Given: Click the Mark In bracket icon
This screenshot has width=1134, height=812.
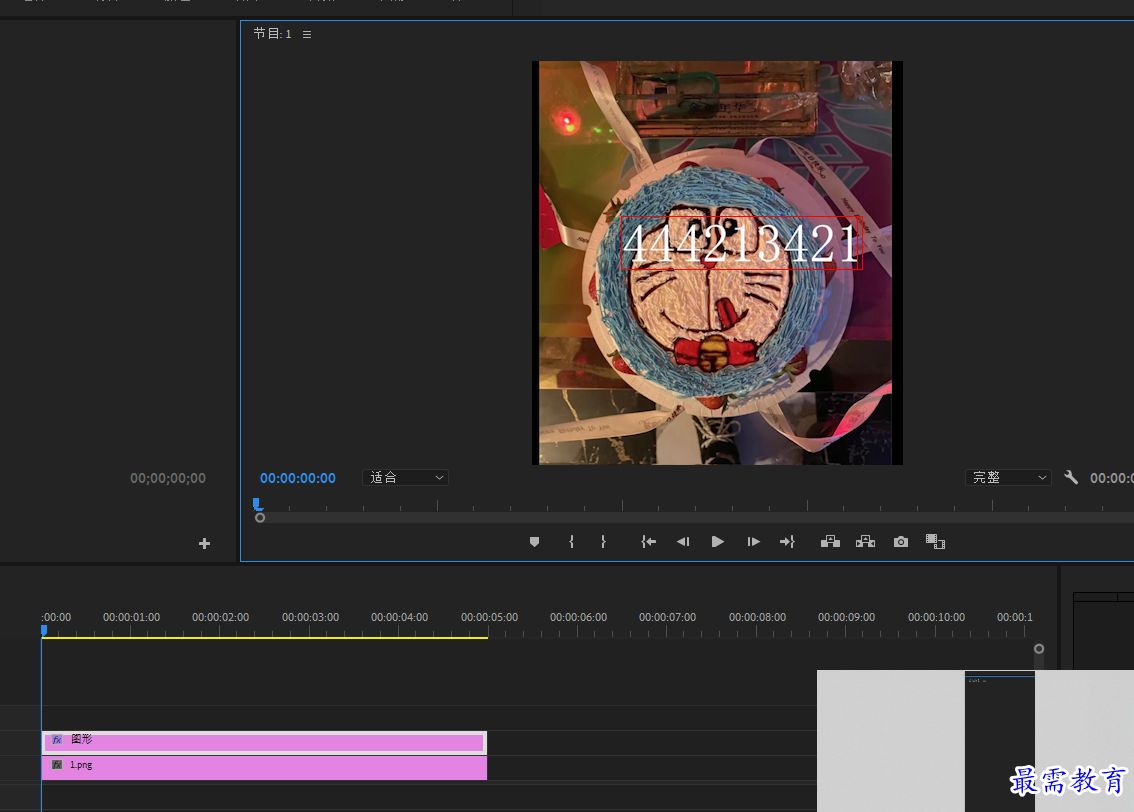Looking at the screenshot, I should click(571, 542).
